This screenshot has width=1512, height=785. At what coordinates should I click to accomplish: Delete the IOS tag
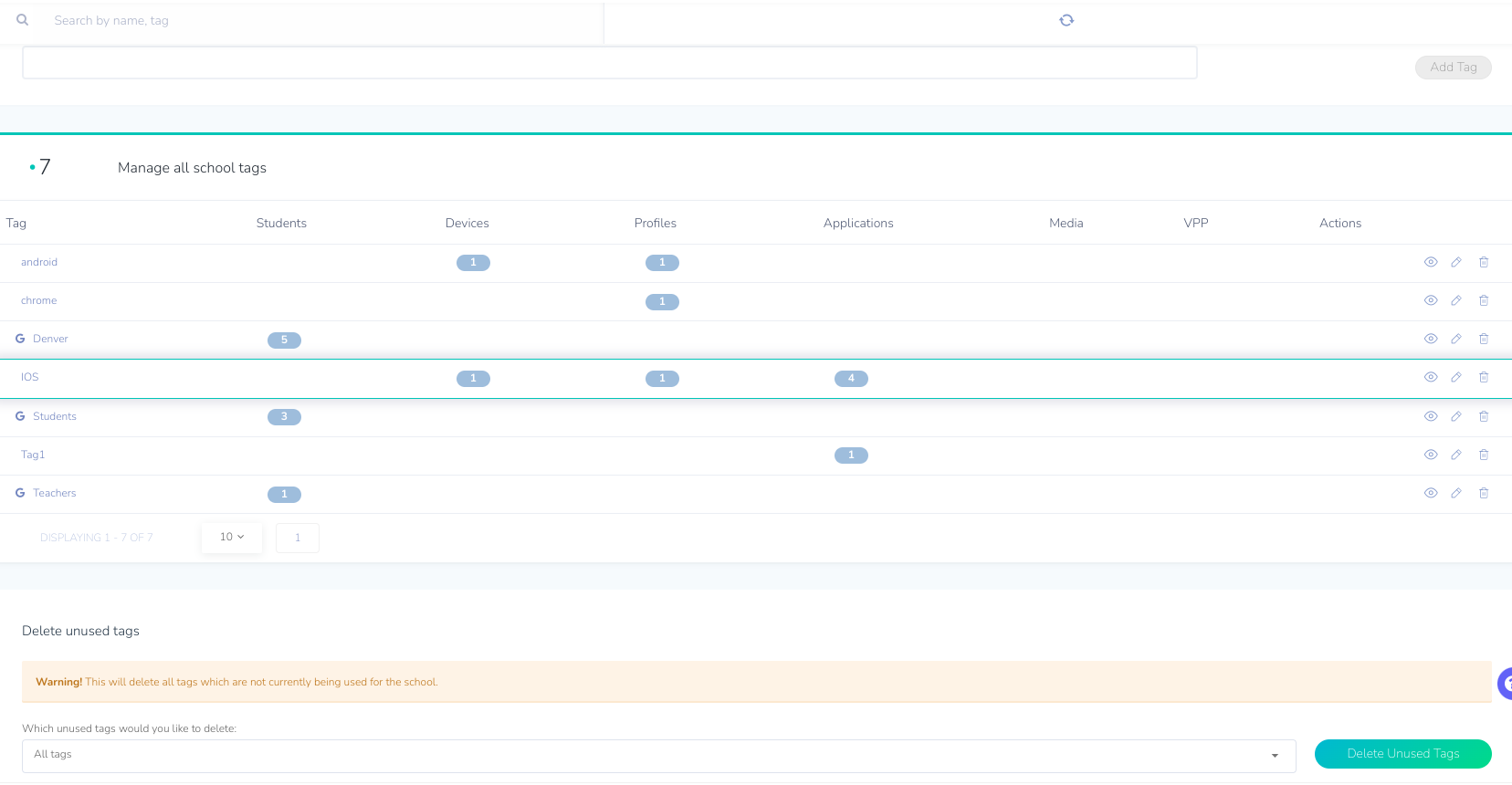tap(1484, 377)
